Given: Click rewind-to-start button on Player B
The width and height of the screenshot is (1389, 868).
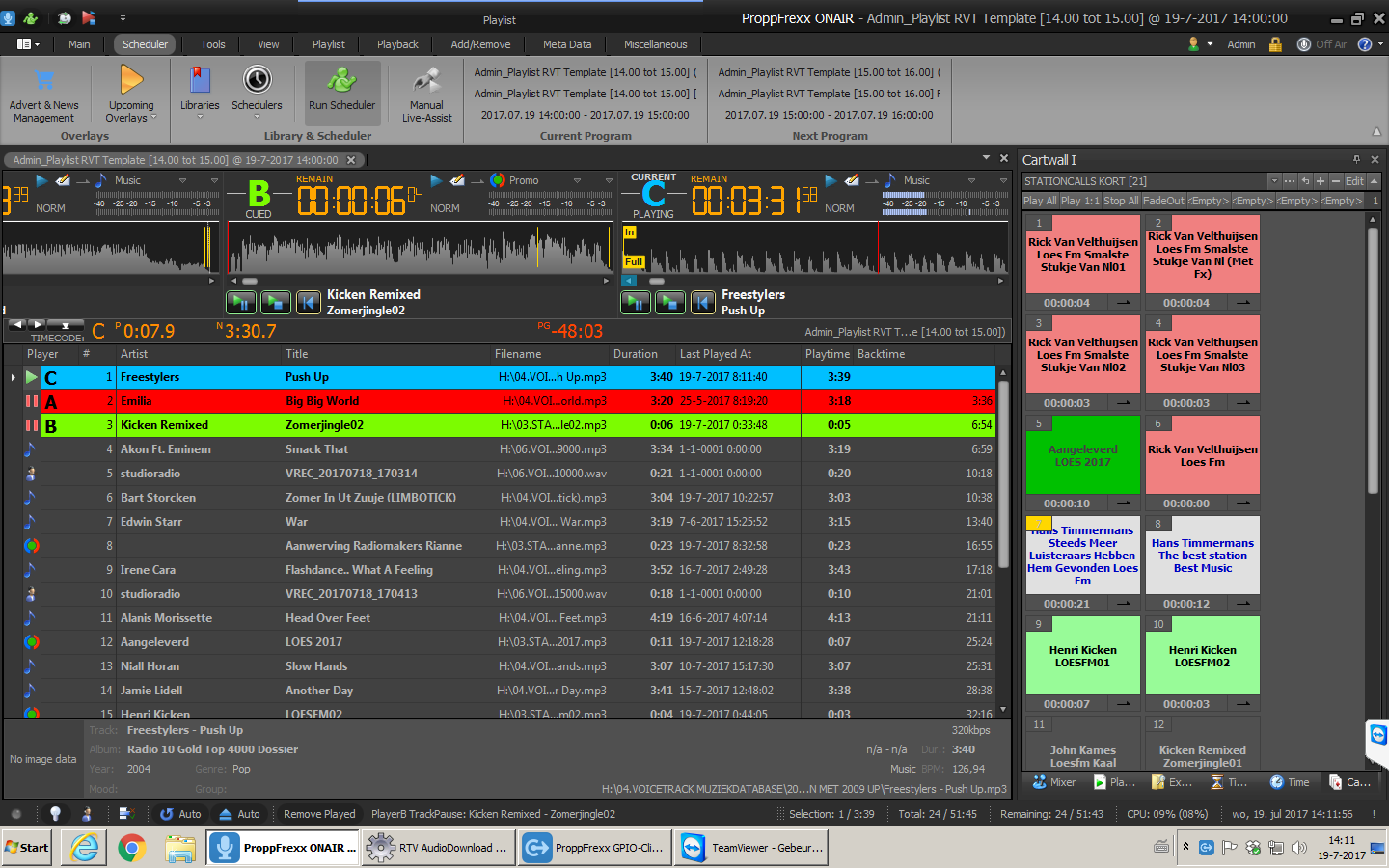Looking at the screenshot, I should [x=309, y=303].
